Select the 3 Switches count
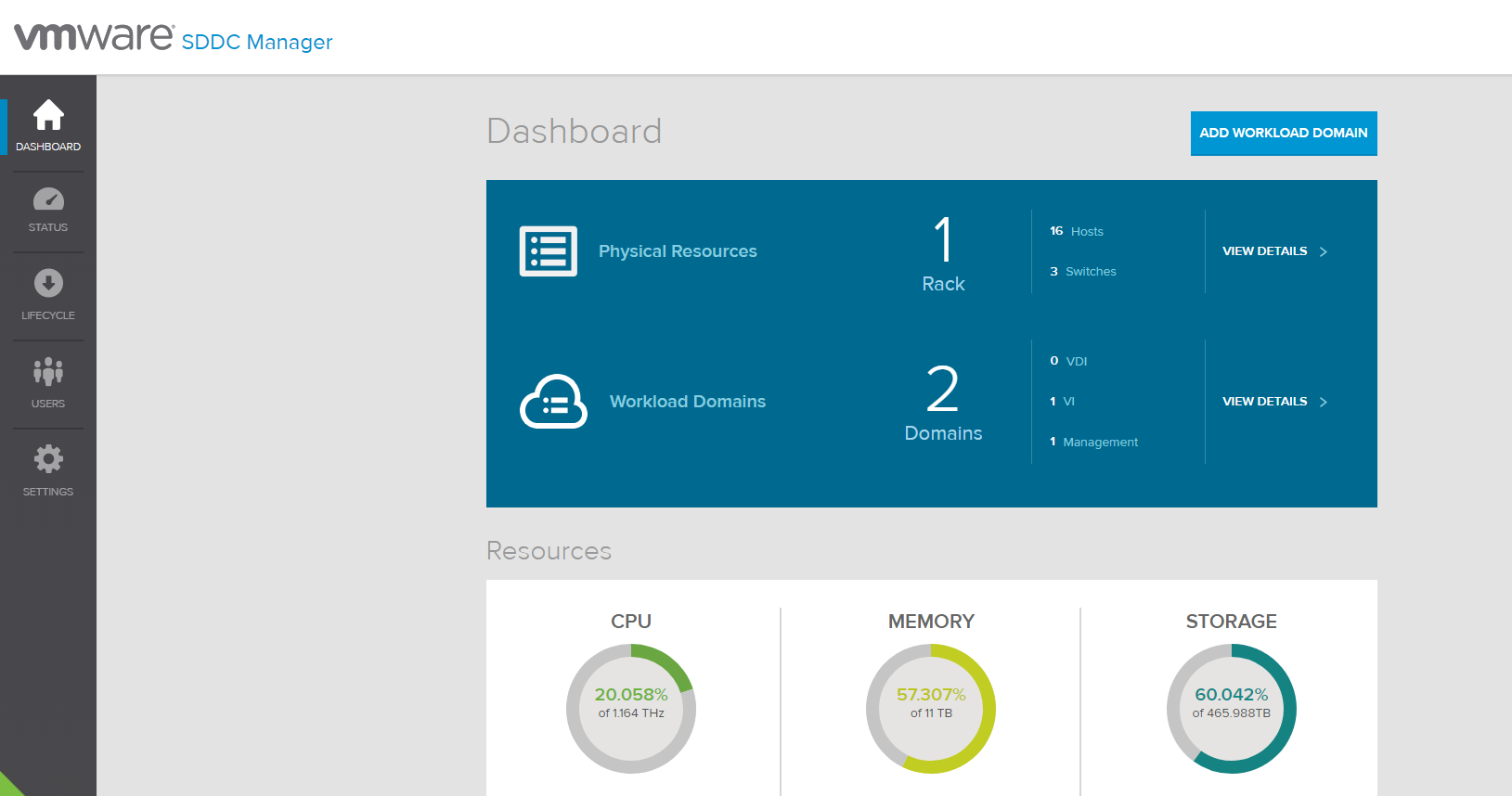 [1083, 272]
